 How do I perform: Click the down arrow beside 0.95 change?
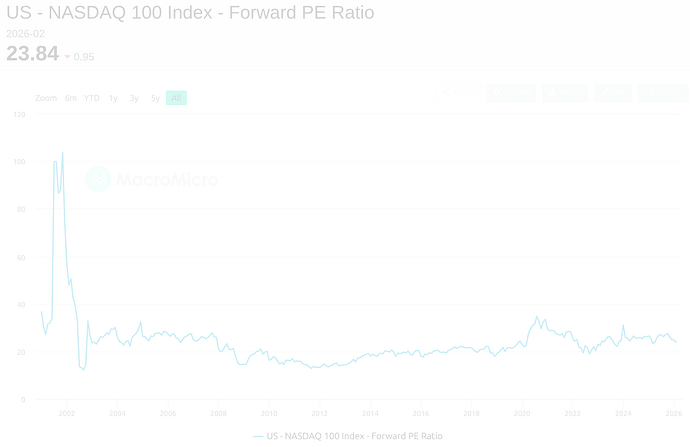click(67, 57)
